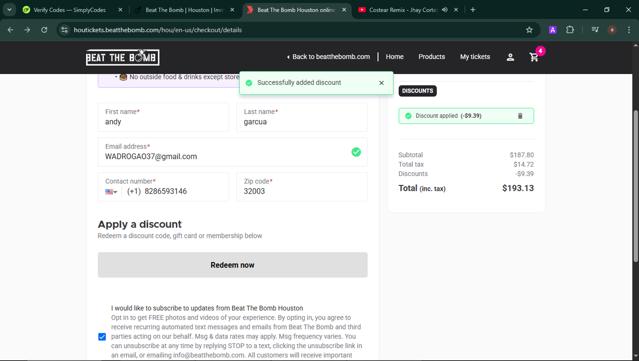Open country code flag dropdown
Image resolution: width=639 pixels, height=361 pixels.
[x=111, y=192]
